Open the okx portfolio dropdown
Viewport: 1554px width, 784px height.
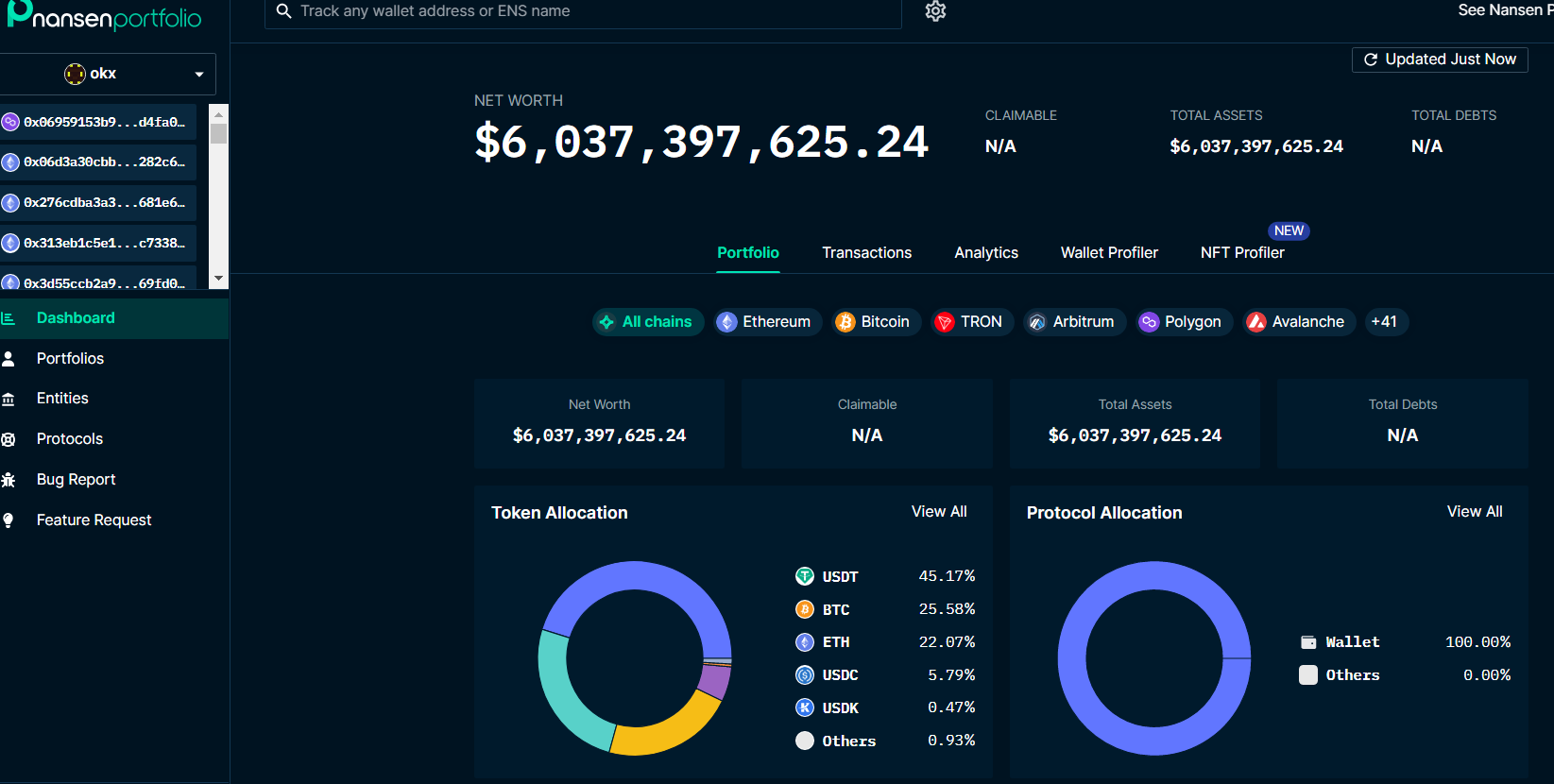[108, 74]
